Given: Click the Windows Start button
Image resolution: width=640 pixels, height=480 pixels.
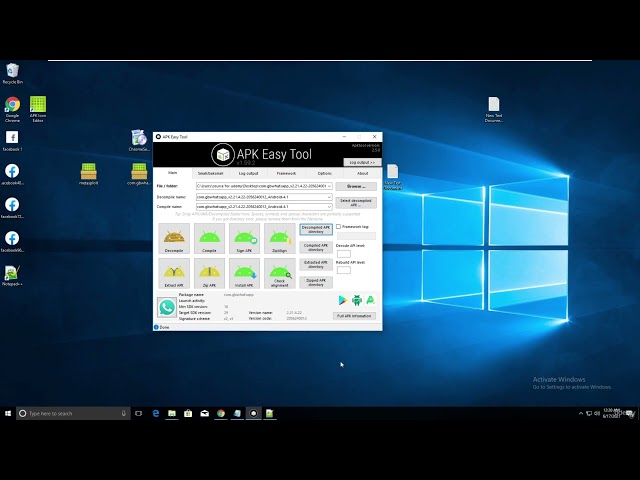Looking at the screenshot, I should [x=8, y=413].
